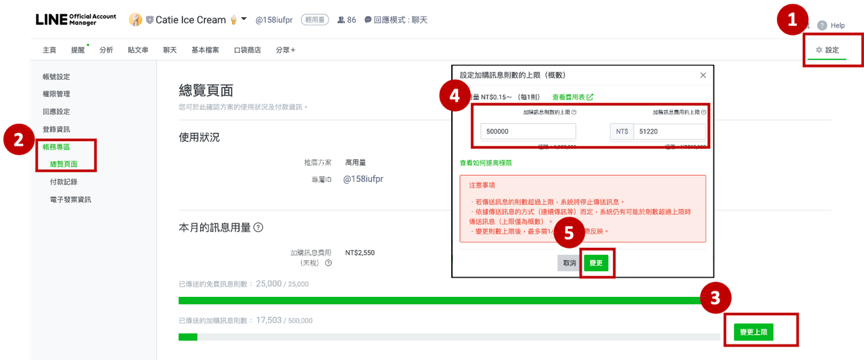This screenshot has height=360, width=864.
Task: Open the 查看費用表 link
Action: pos(569,96)
